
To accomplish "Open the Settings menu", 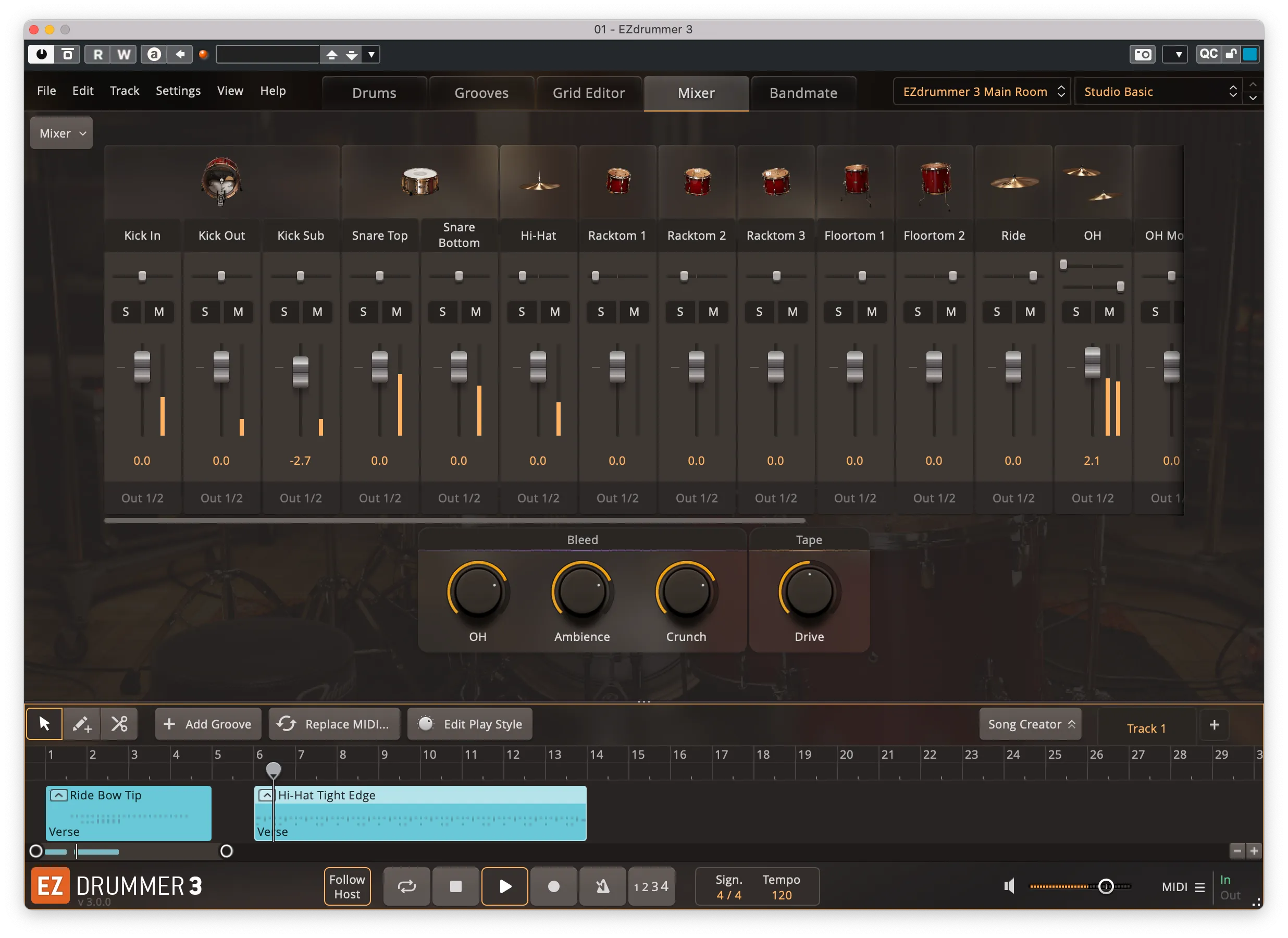I will [178, 90].
